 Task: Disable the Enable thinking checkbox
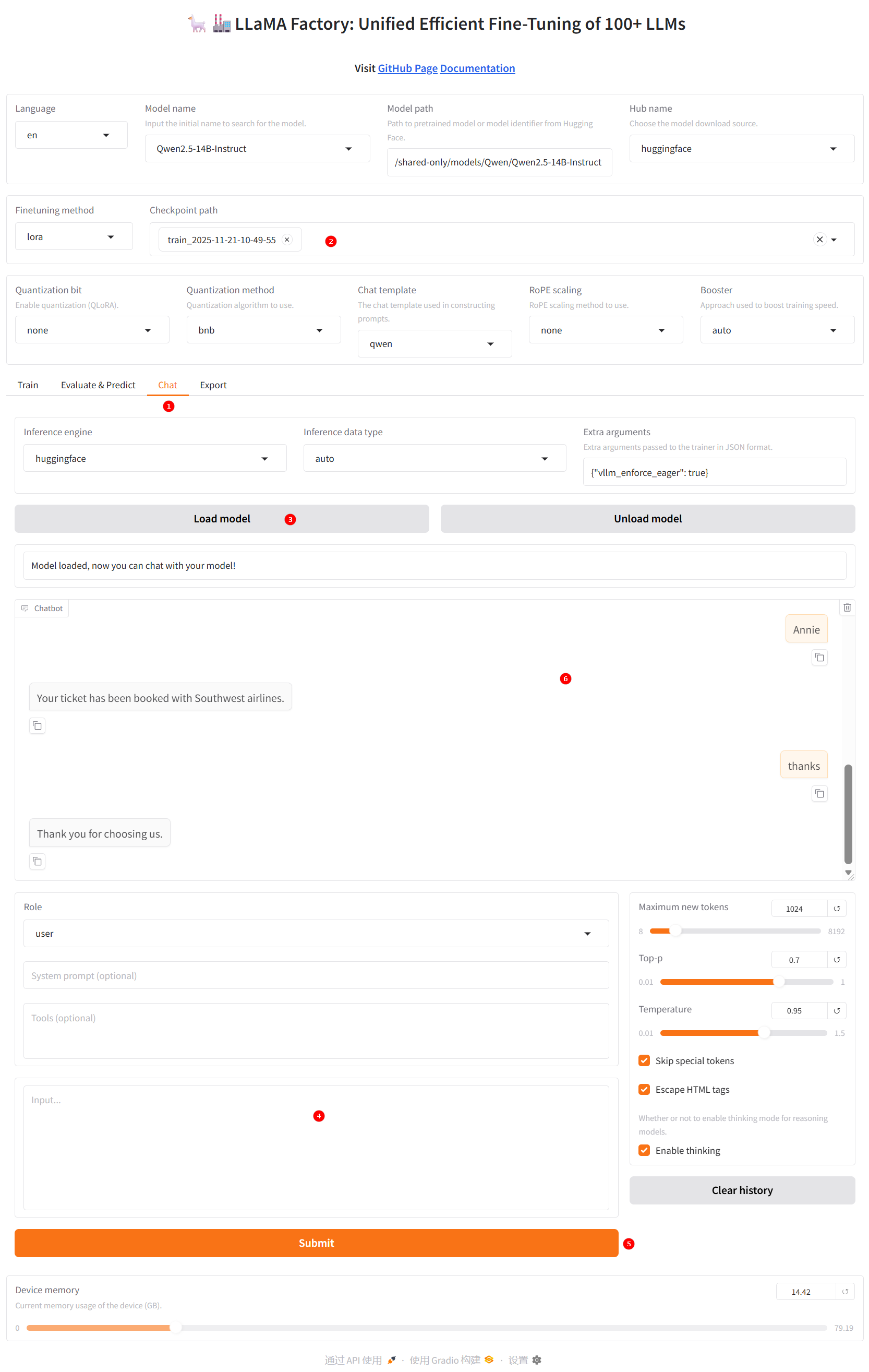(644, 1150)
